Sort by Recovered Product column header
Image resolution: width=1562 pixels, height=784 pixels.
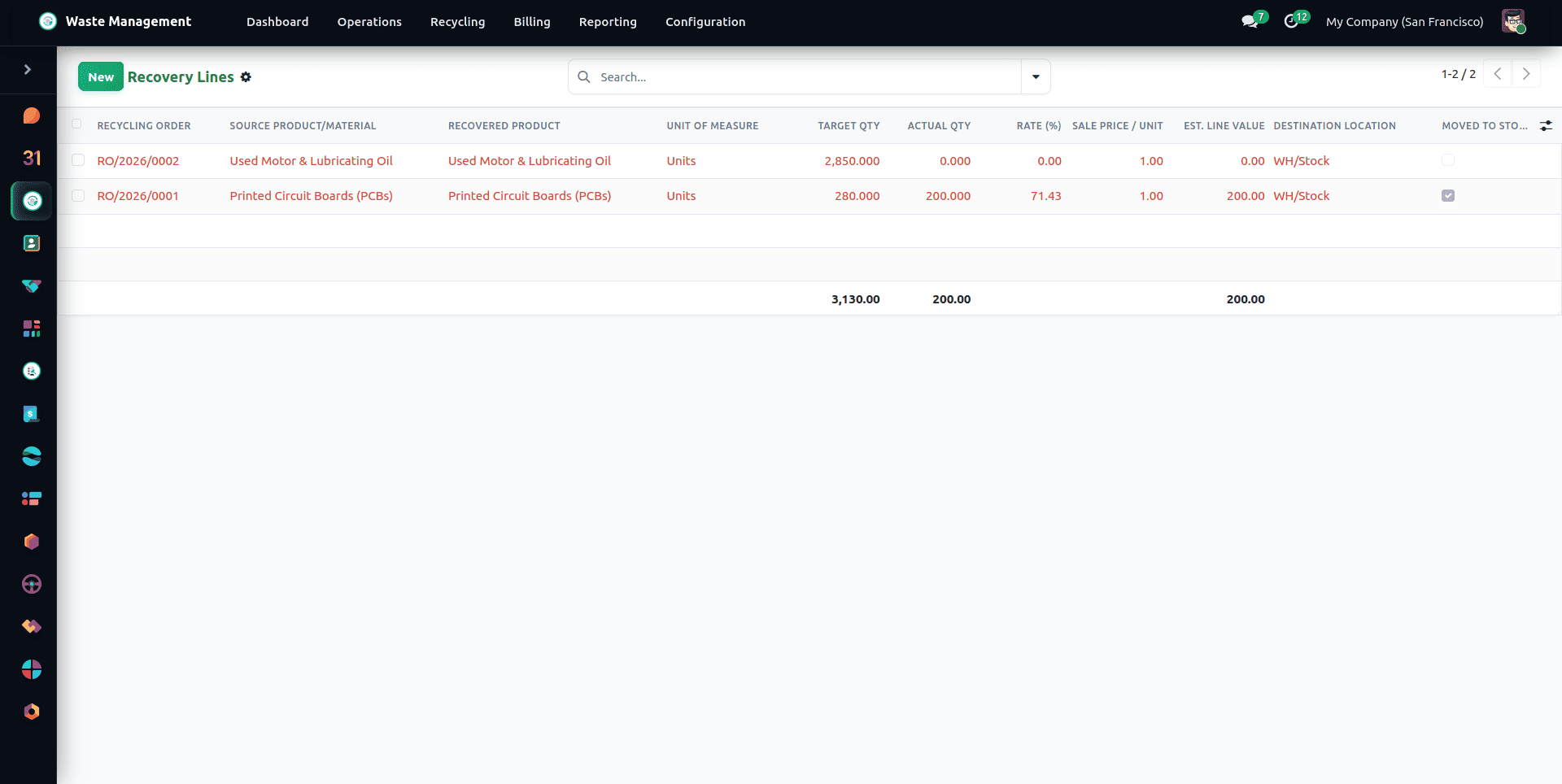(x=504, y=125)
